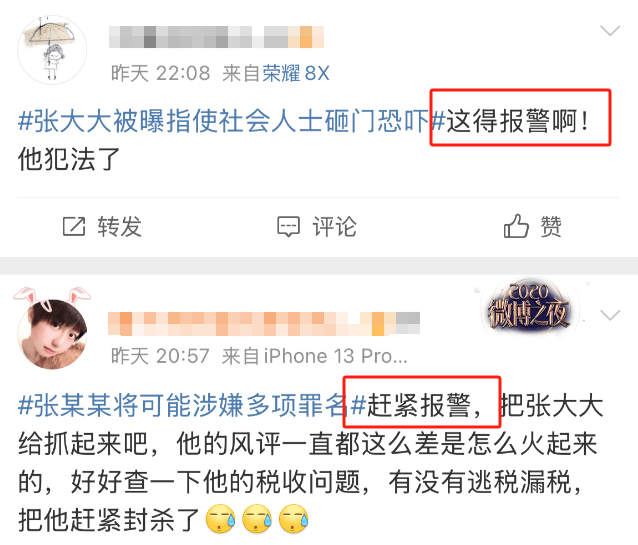
Task: Open first user's umbrella avatar
Action: [52, 50]
